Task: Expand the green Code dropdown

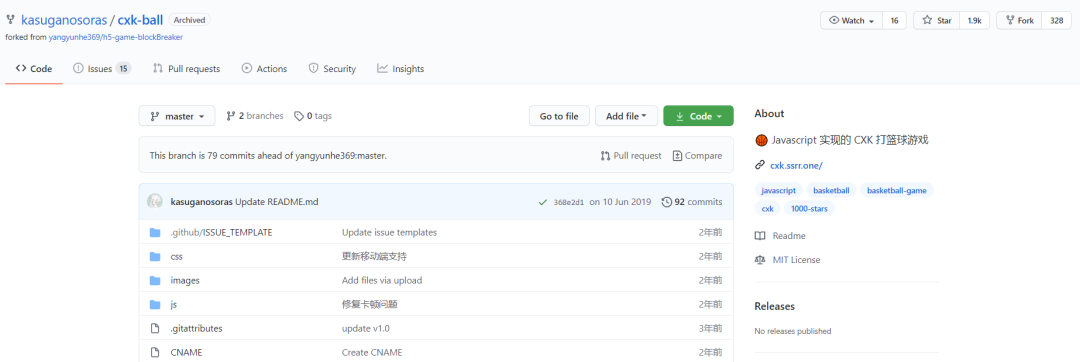Action: point(698,116)
